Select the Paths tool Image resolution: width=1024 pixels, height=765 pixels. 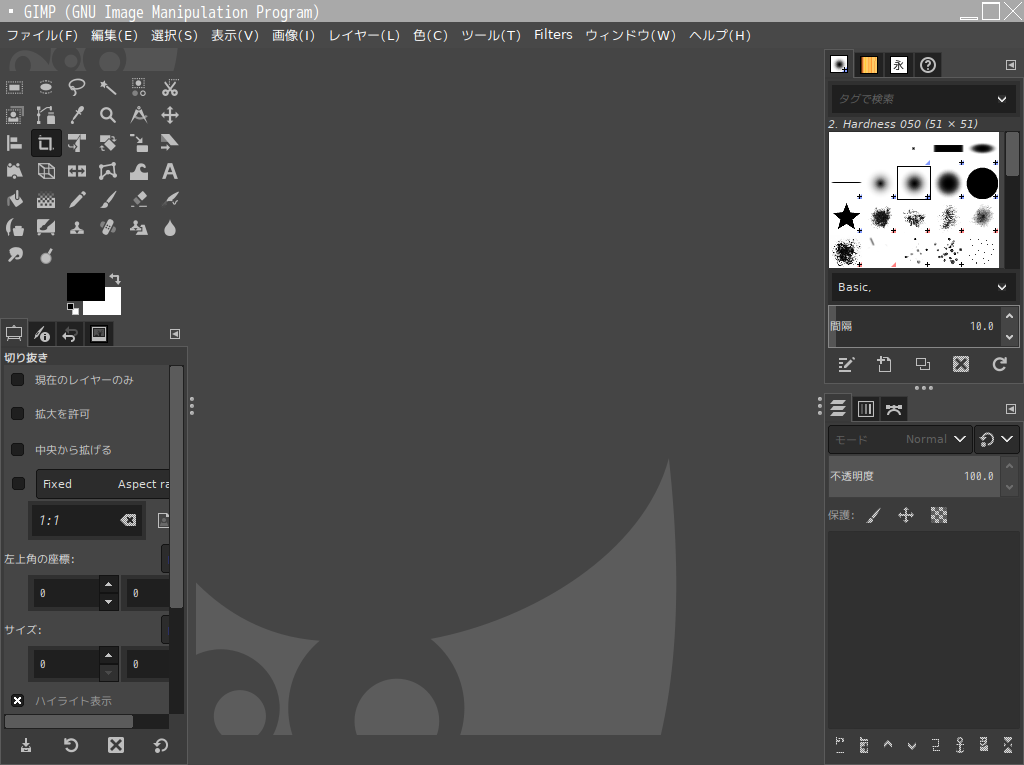(46, 116)
